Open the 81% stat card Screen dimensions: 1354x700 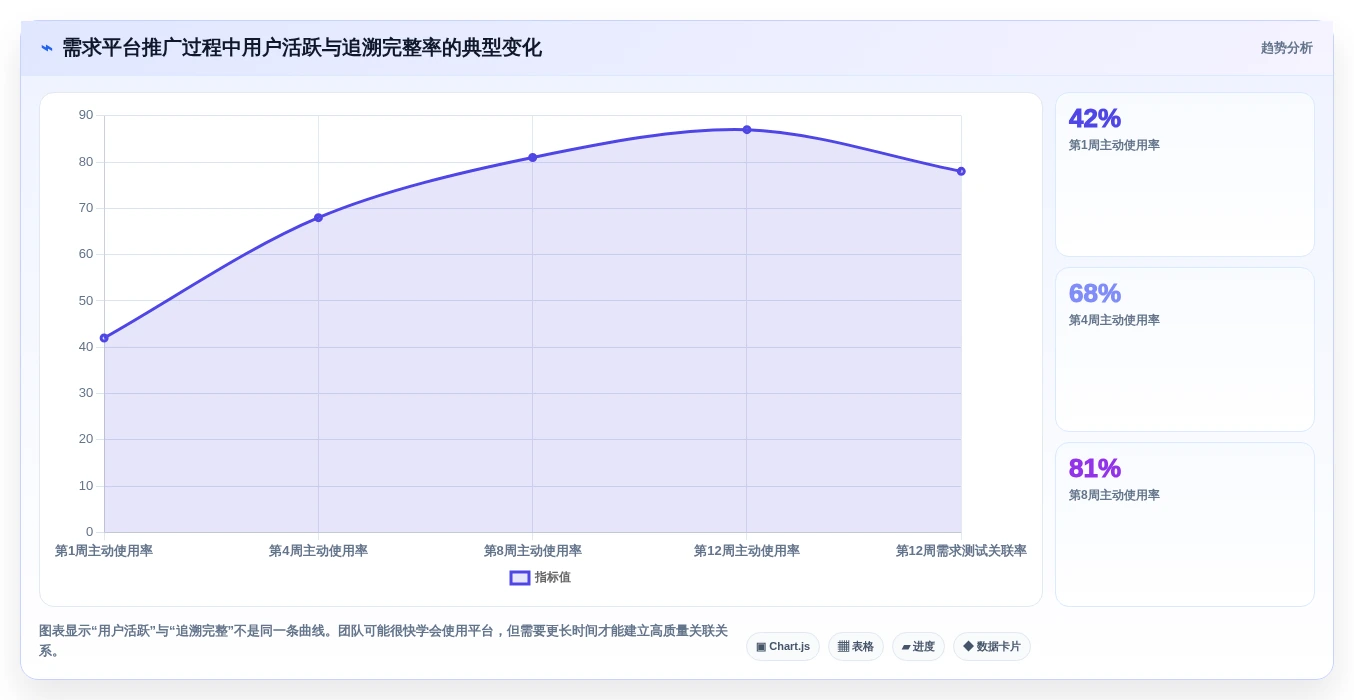point(1185,525)
